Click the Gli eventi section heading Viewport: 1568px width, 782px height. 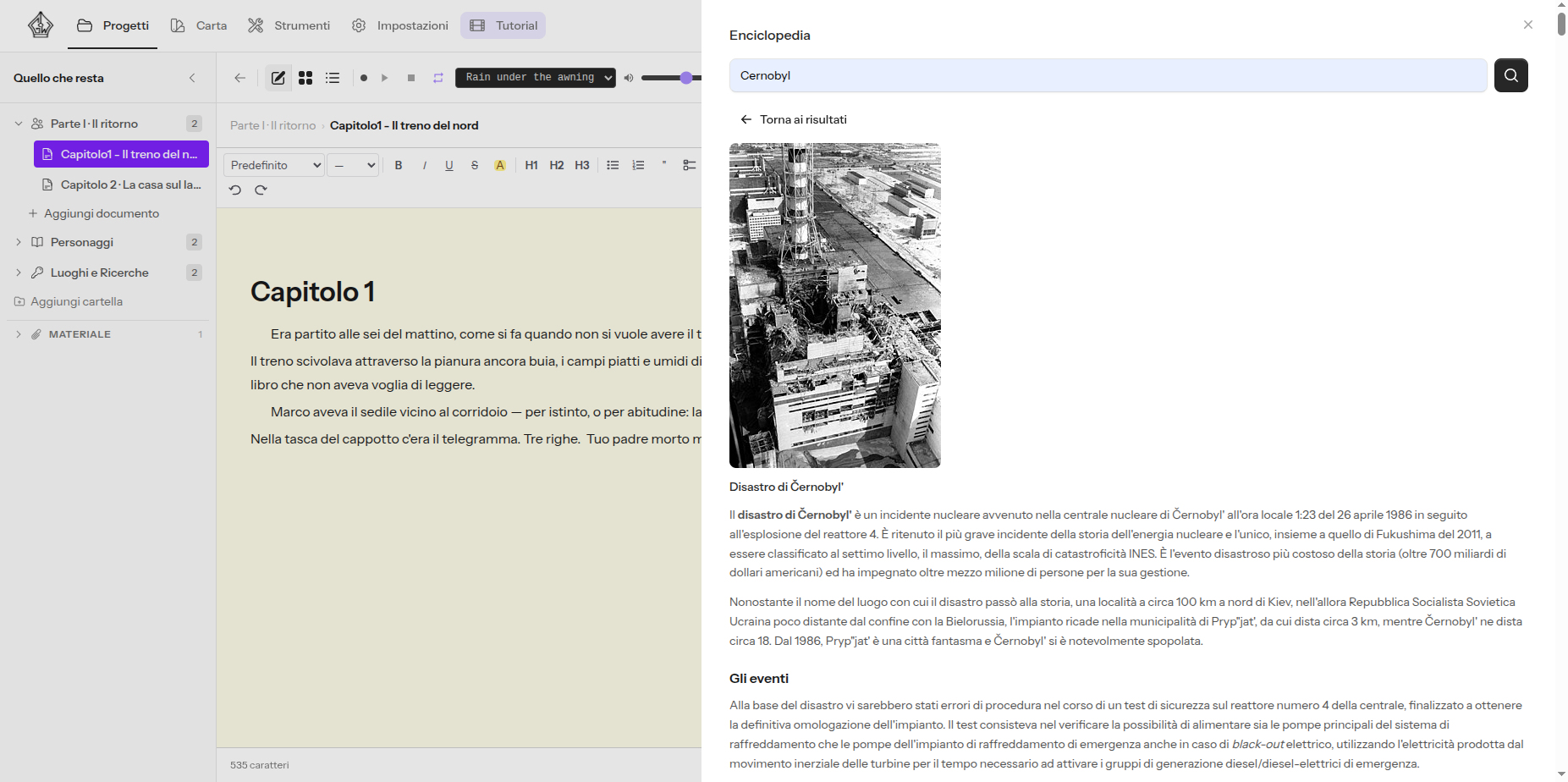[759, 678]
